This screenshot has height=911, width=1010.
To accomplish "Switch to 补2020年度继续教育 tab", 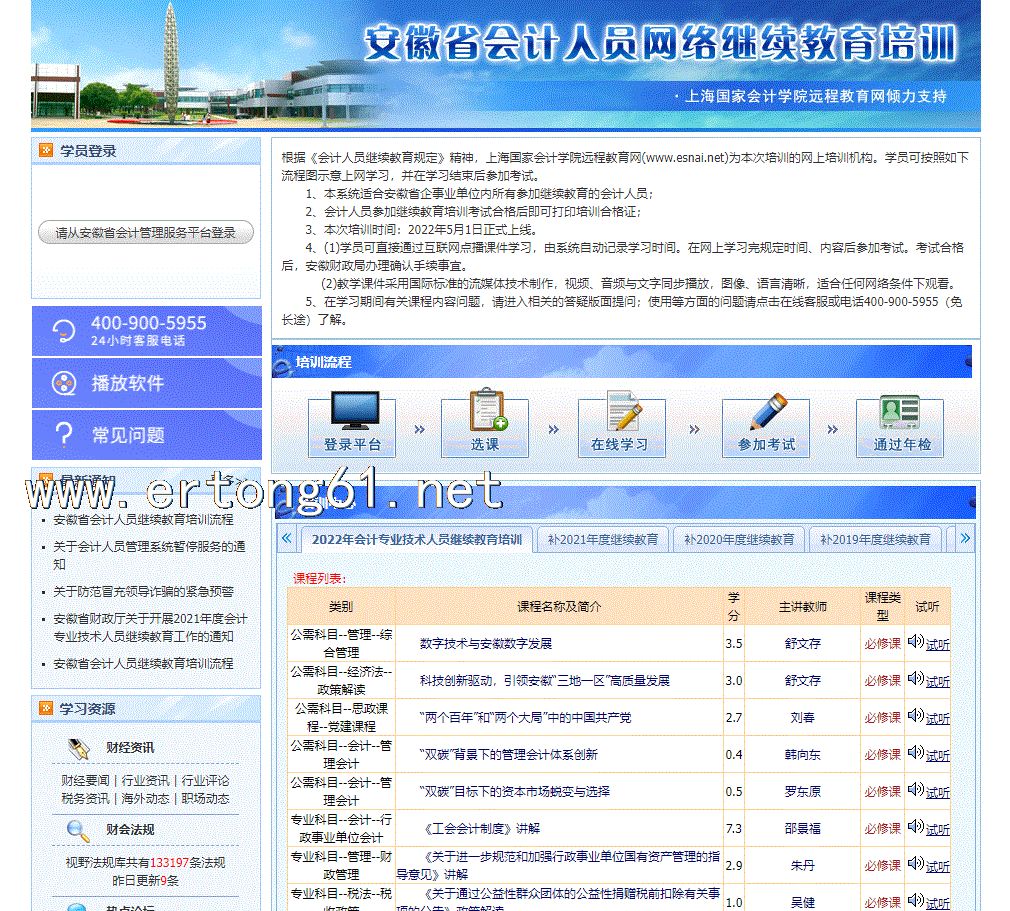I will pyautogui.click(x=738, y=539).
